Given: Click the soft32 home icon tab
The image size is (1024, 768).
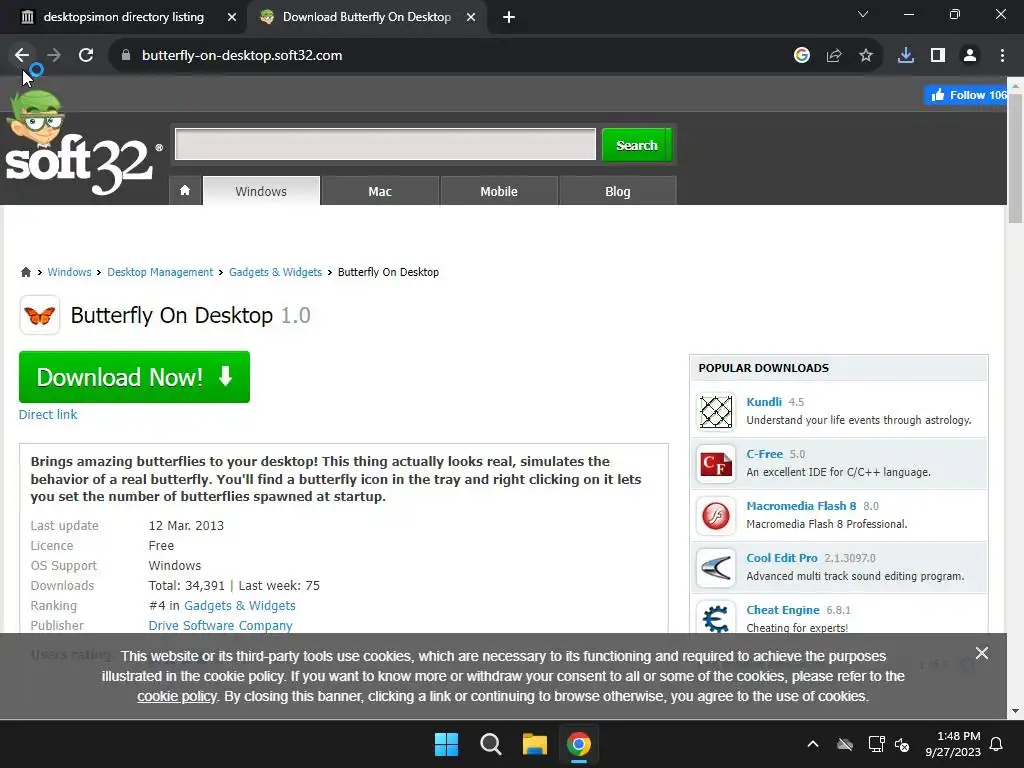Looking at the screenshot, I should coord(185,191).
